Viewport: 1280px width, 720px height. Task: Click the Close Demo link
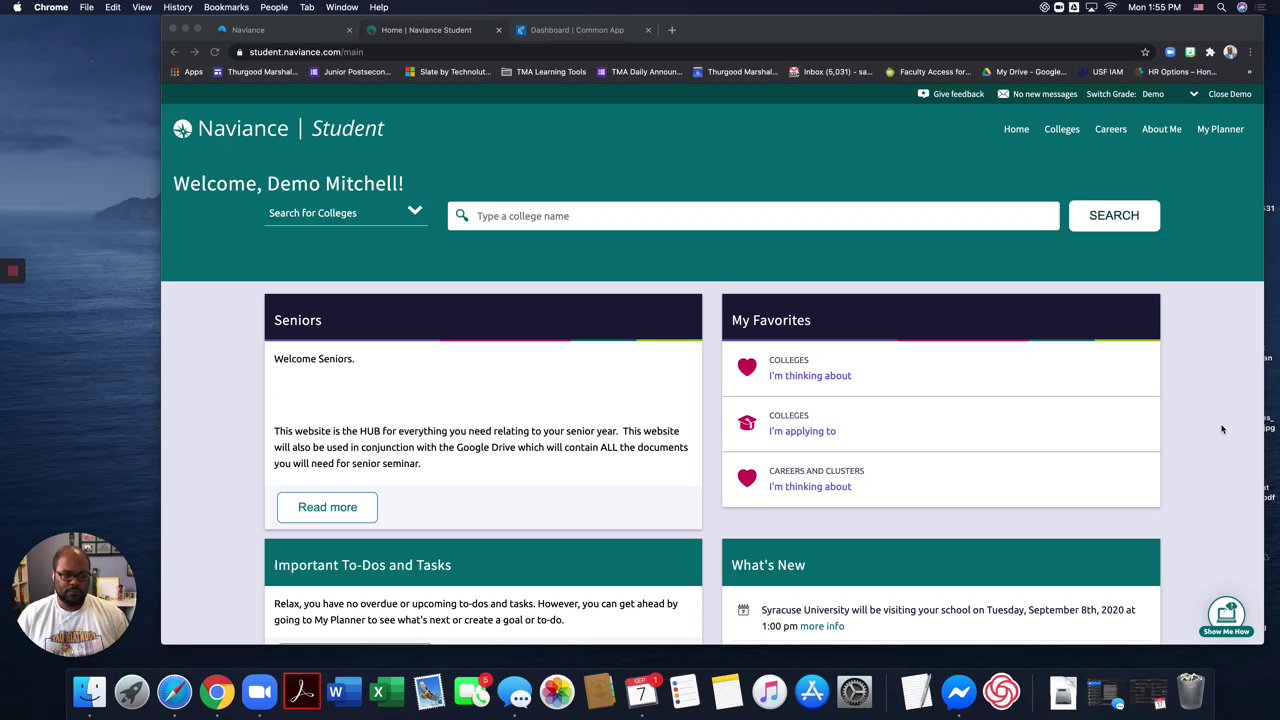(x=1229, y=94)
